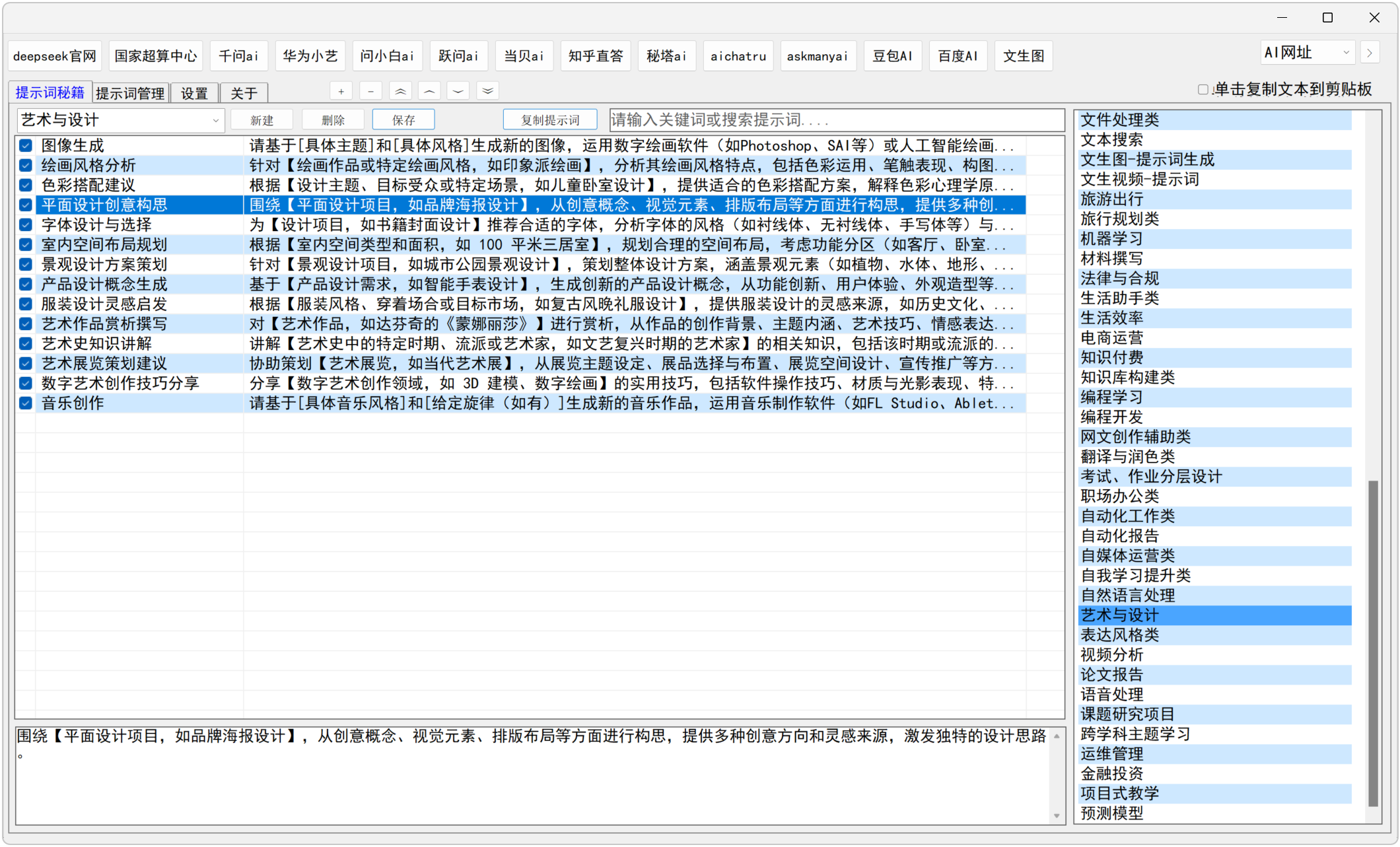Open 豆包AI from the top bar
This screenshot has width=1400, height=847.
click(x=892, y=56)
